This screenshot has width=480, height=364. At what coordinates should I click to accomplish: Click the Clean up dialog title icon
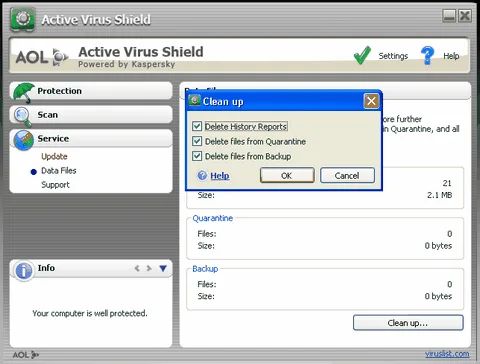(195, 100)
